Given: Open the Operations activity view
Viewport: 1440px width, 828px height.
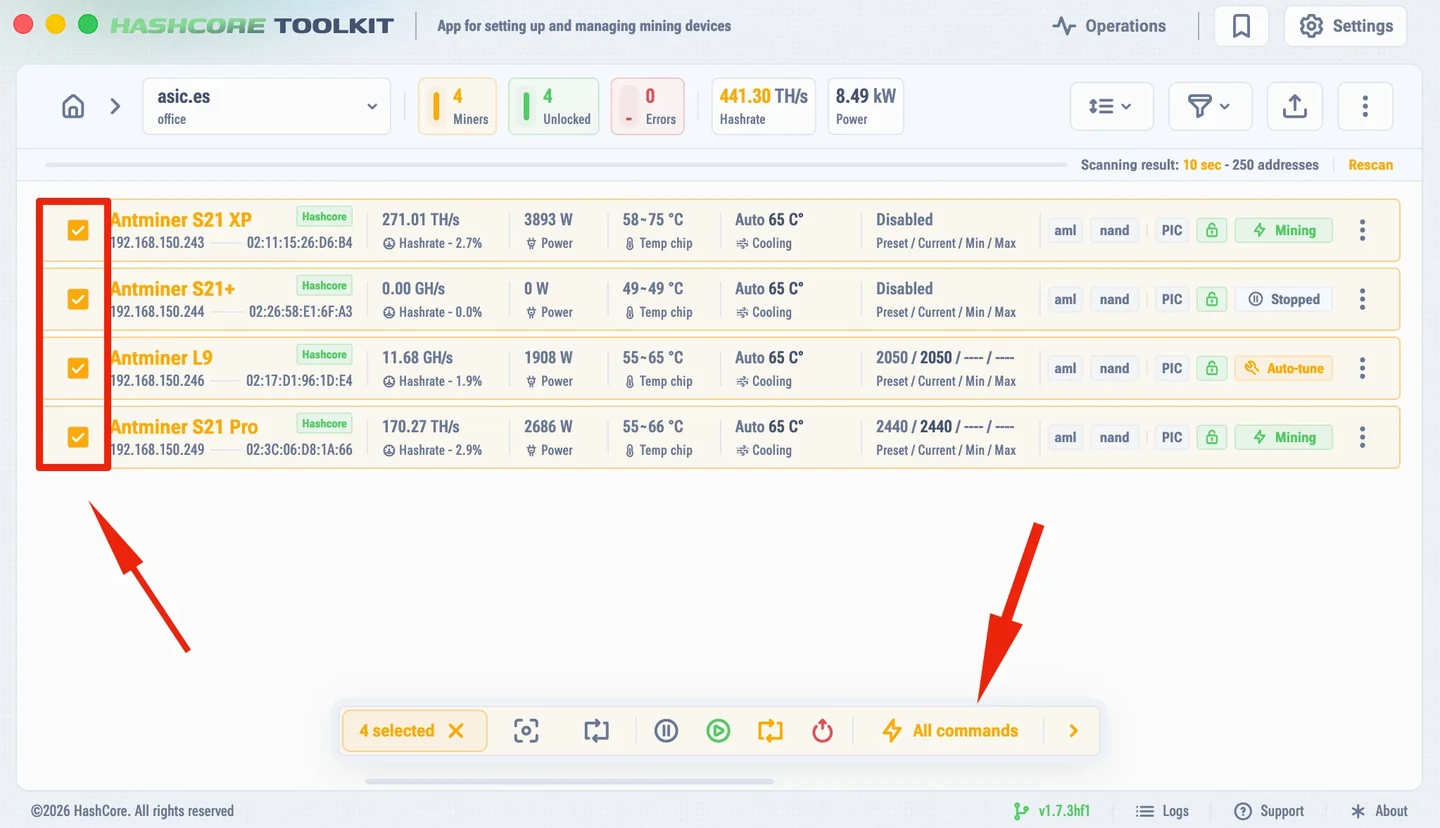Looking at the screenshot, I should pos(1109,26).
